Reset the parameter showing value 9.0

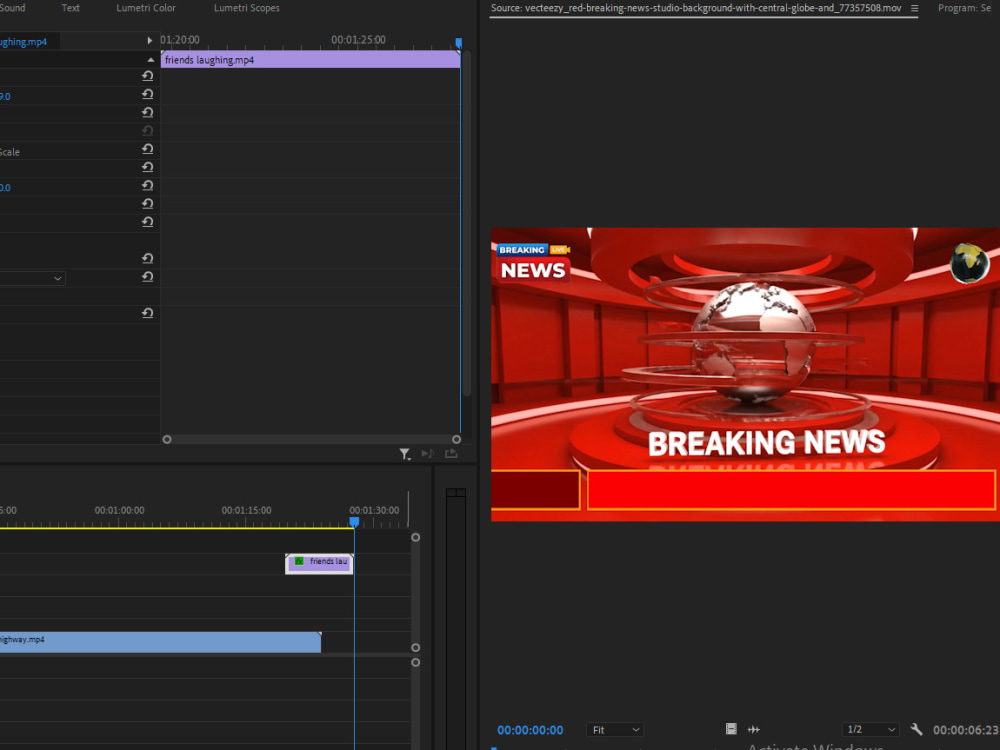click(x=147, y=94)
